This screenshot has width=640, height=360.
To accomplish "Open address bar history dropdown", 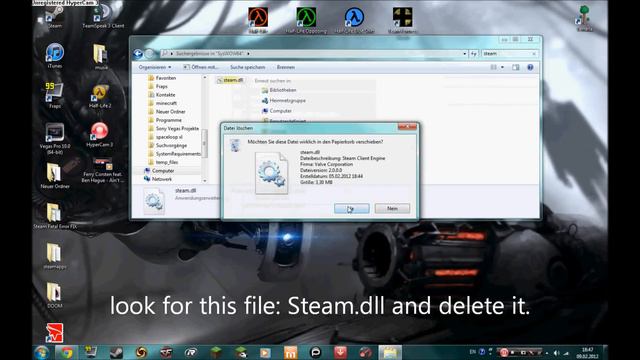I will (464, 53).
